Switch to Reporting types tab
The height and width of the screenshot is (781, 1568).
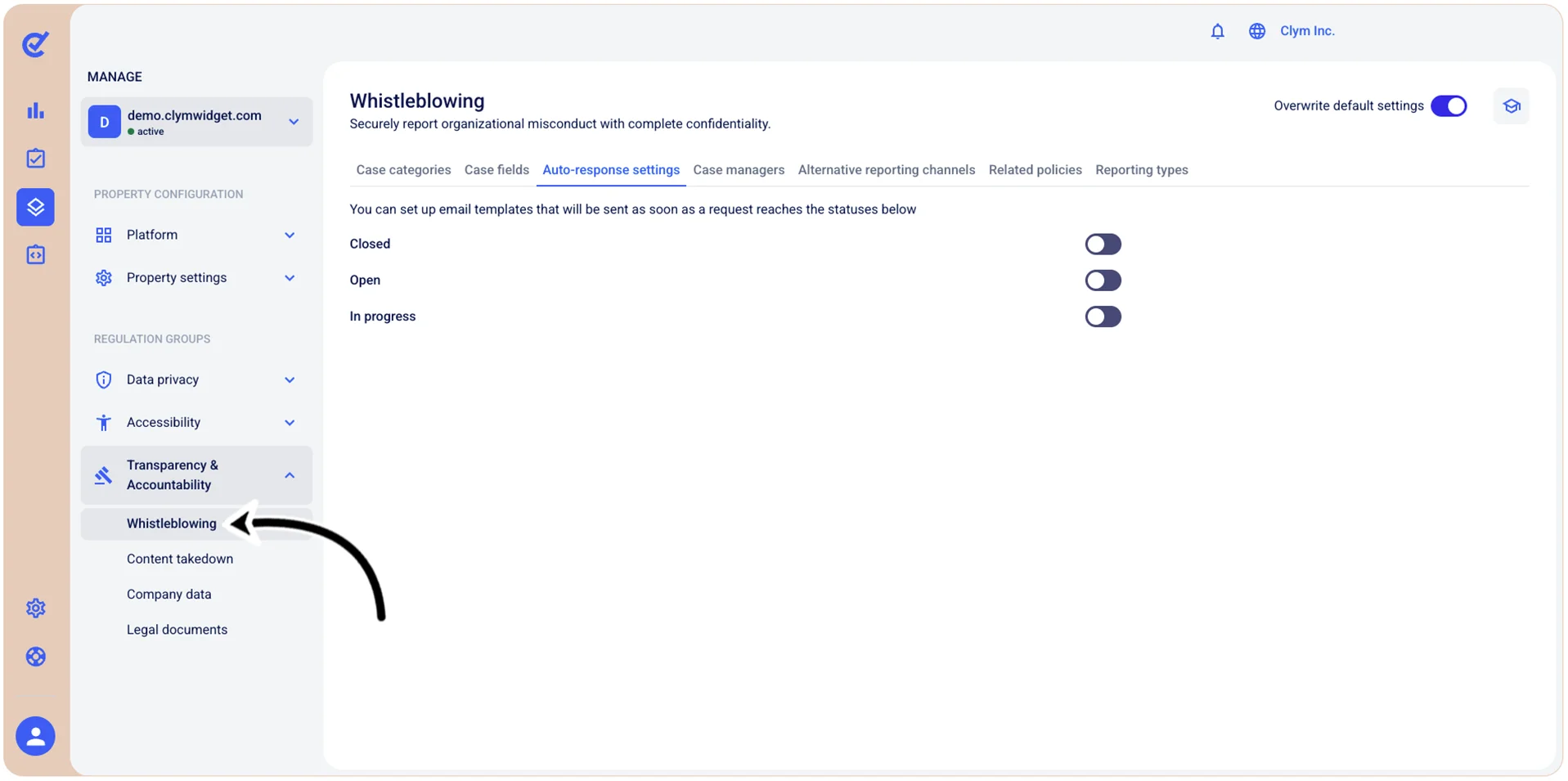[x=1142, y=170]
